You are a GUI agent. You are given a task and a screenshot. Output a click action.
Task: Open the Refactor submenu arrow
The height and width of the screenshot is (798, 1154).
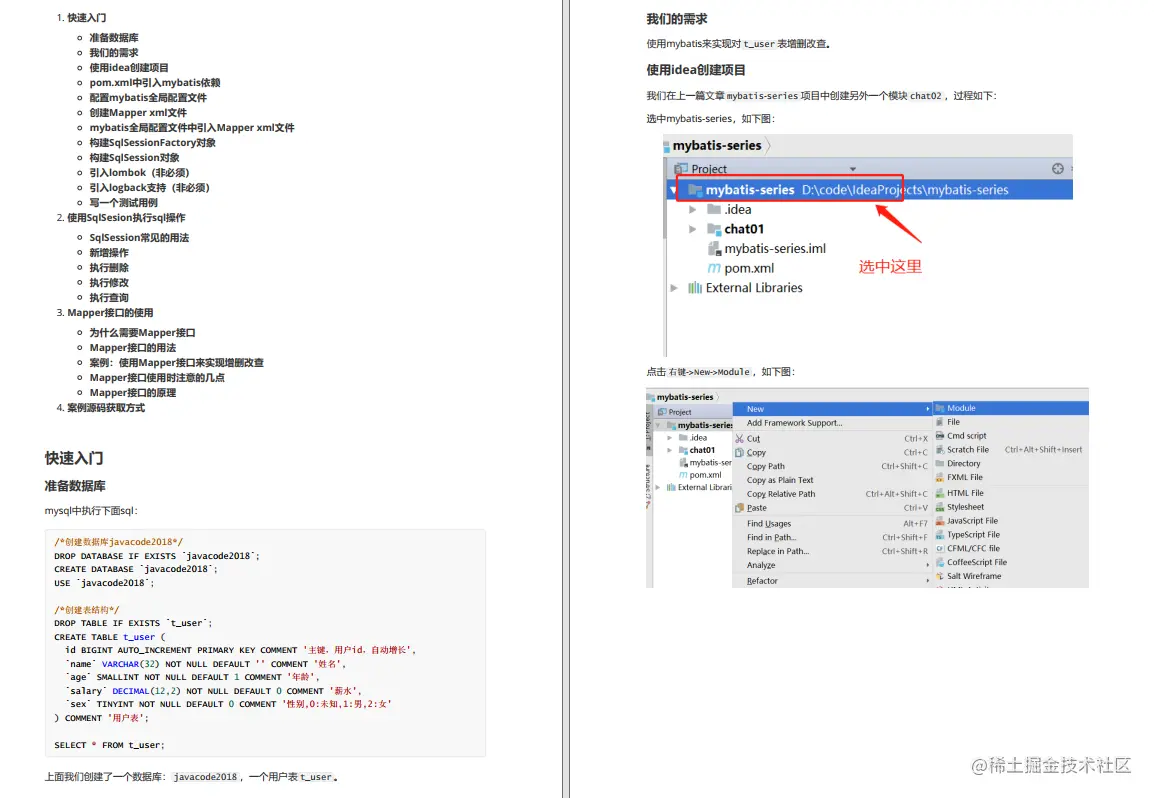point(927,581)
